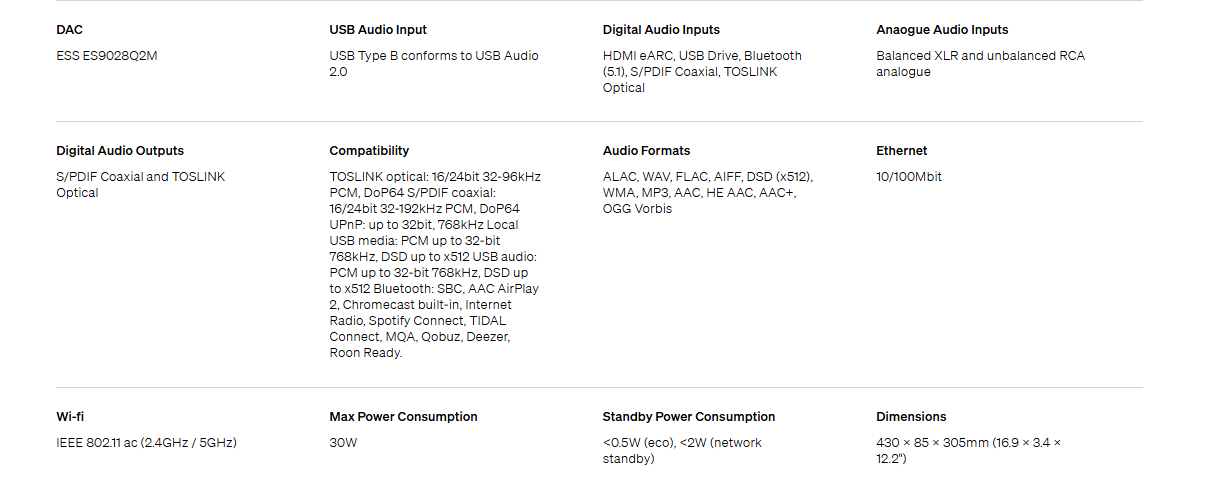Click the ALAC, WAV, FLAC formats list

click(x=707, y=193)
